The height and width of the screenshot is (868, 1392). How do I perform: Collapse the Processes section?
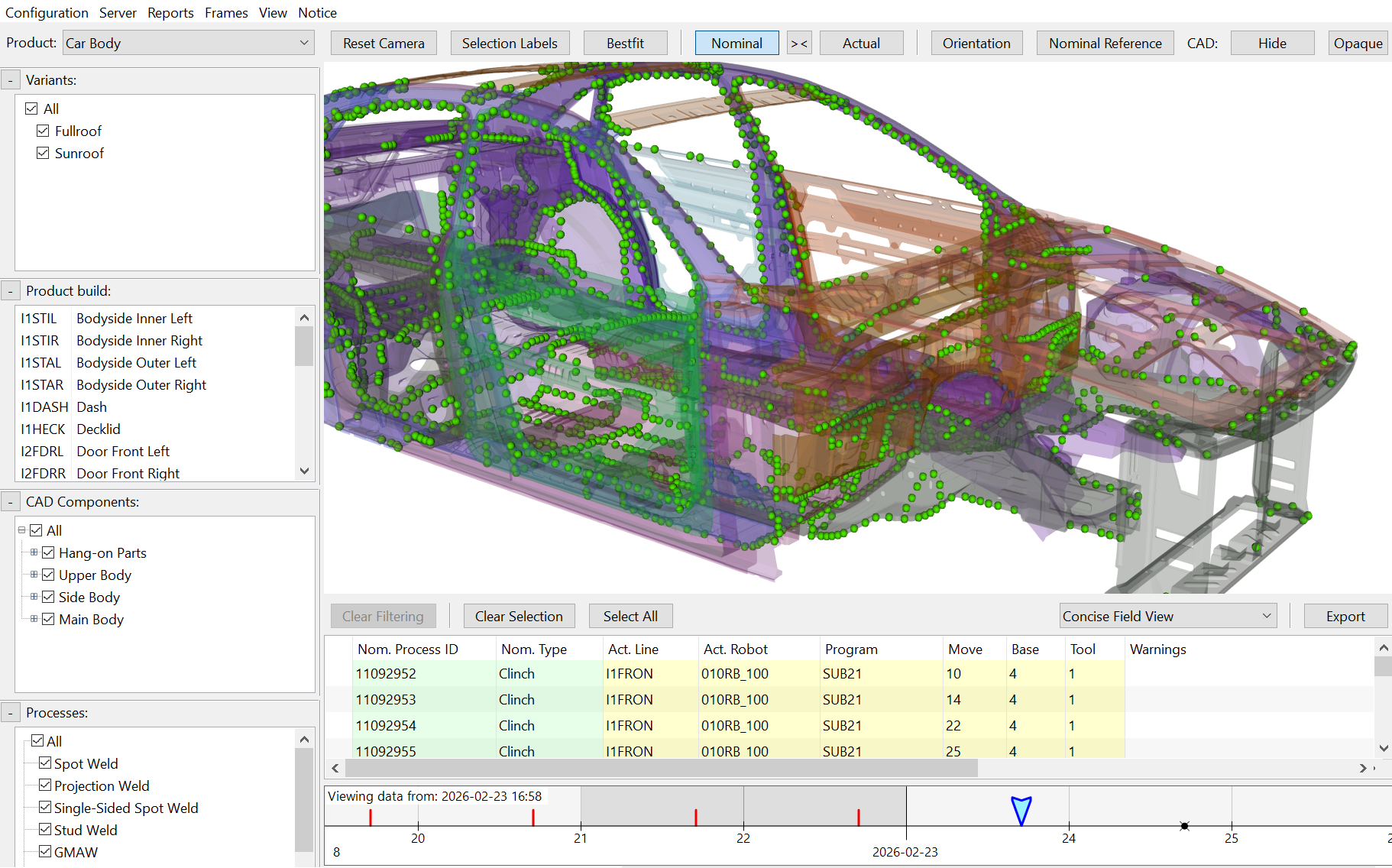click(x=11, y=713)
